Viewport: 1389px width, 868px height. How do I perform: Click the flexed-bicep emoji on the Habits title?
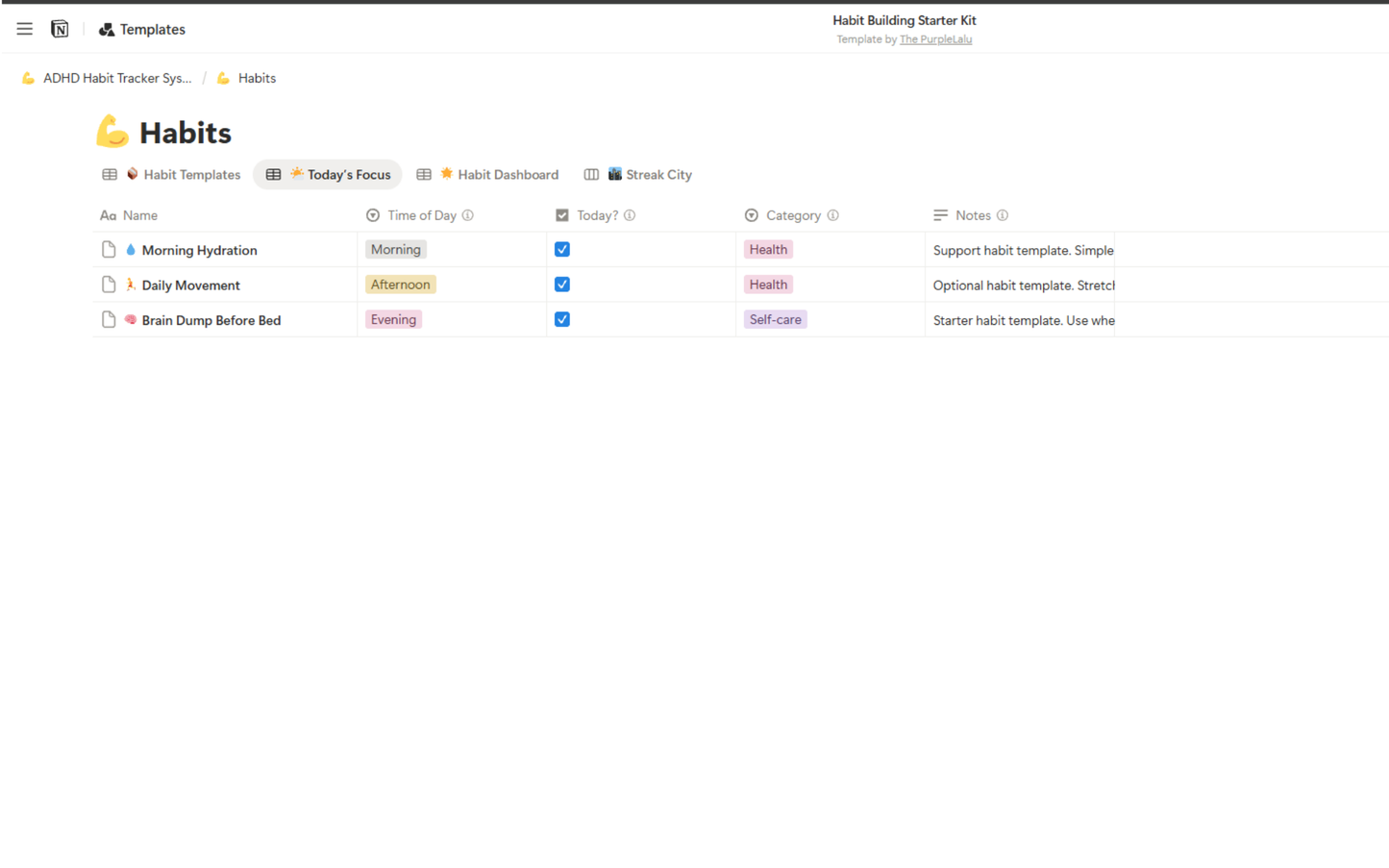[x=111, y=132]
